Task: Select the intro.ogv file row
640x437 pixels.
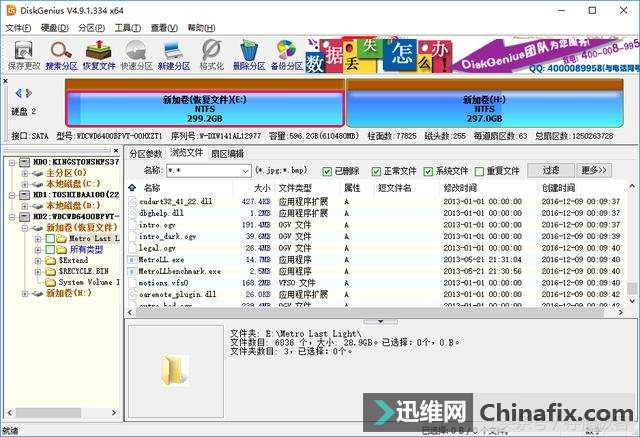Action: pos(376,225)
